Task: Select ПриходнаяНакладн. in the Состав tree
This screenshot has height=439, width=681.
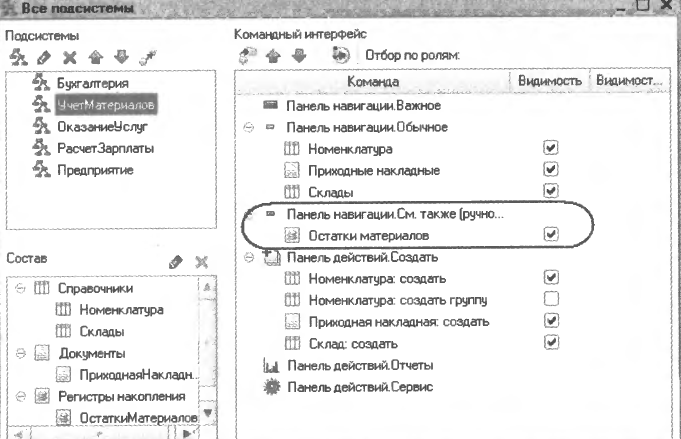Action: click(137, 375)
